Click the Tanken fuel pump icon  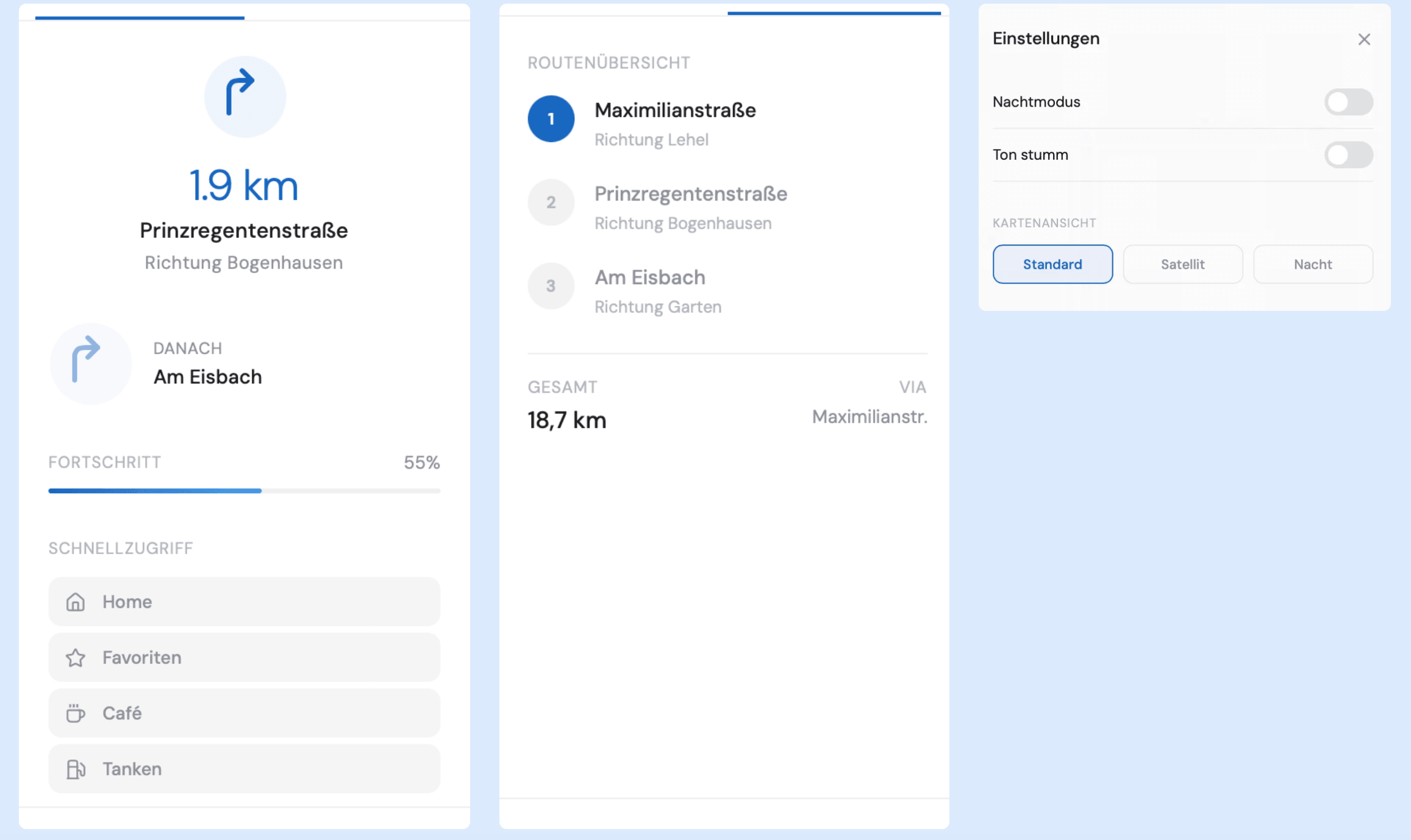tap(76, 769)
